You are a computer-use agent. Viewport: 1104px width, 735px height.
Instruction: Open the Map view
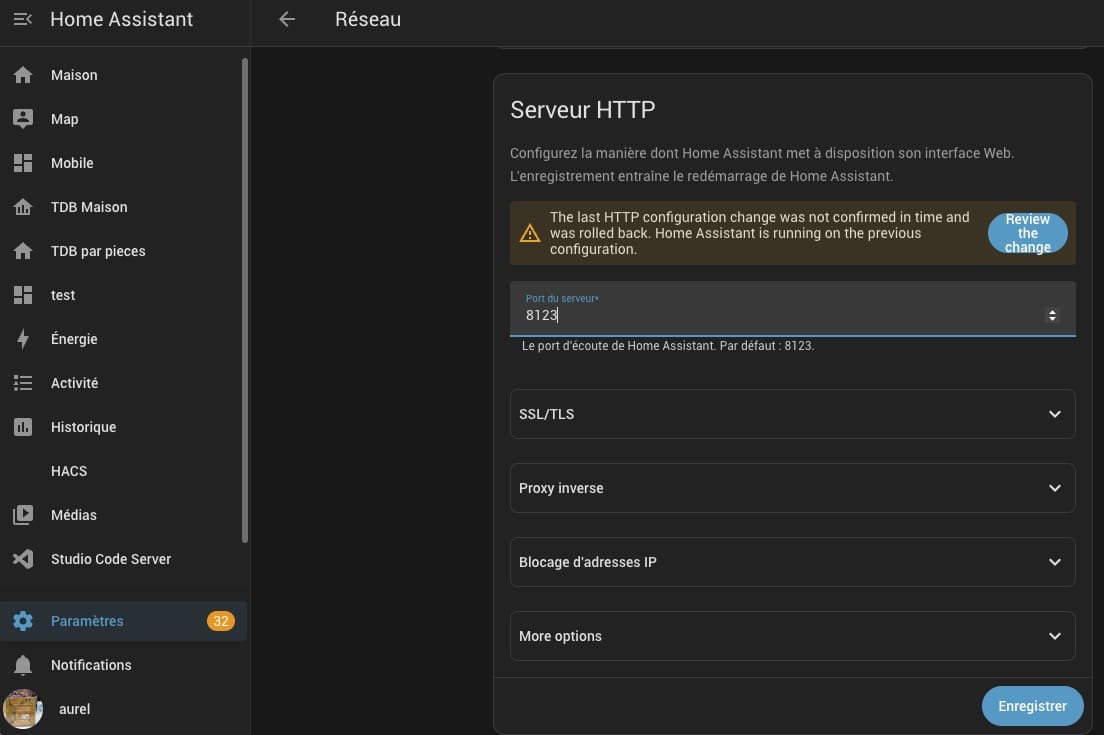coord(123,119)
